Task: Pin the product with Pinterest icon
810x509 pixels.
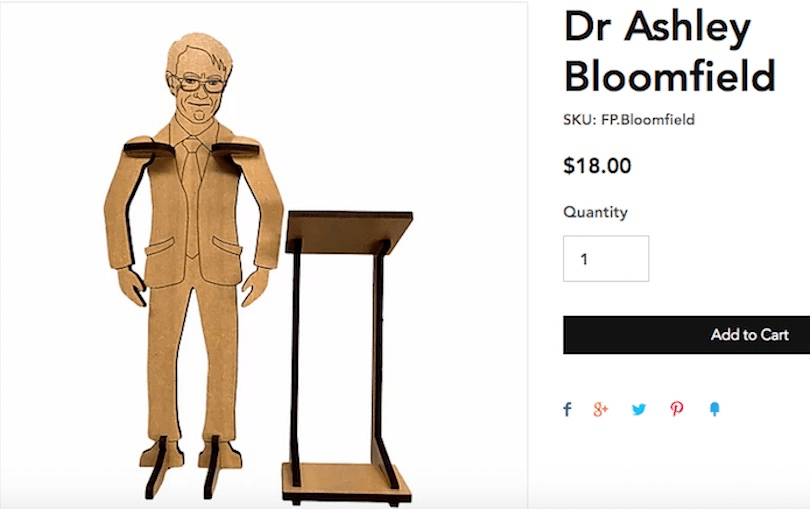Action: pyautogui.click(x=677, y=409)
